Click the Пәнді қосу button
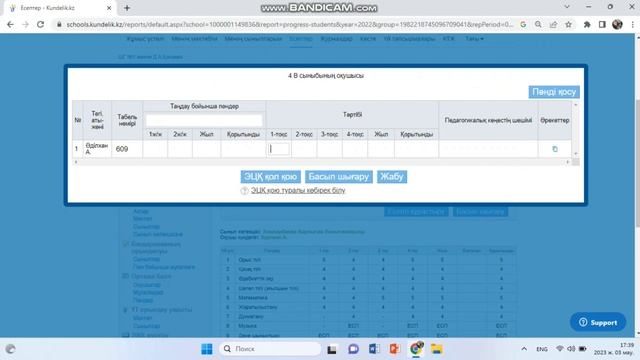The image size is (640, 360). click(x=554, y=92)
